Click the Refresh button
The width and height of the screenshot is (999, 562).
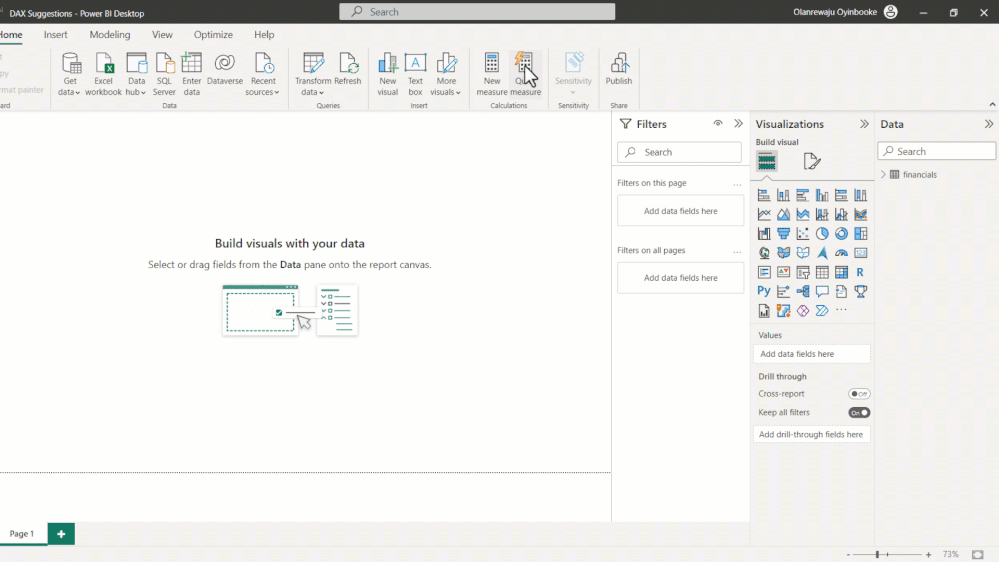click(x=347, y=69)
